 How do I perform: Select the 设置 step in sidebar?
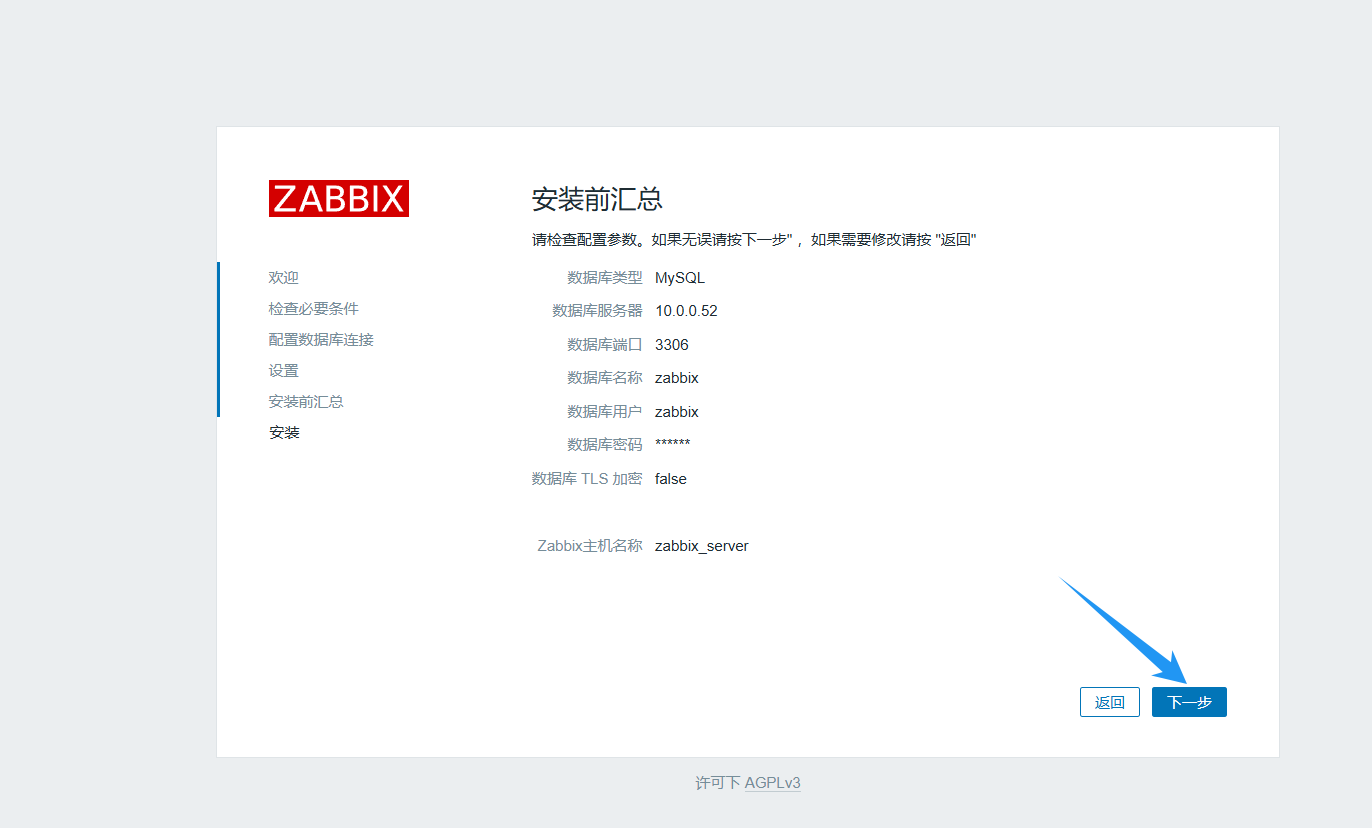coord(284,370)
